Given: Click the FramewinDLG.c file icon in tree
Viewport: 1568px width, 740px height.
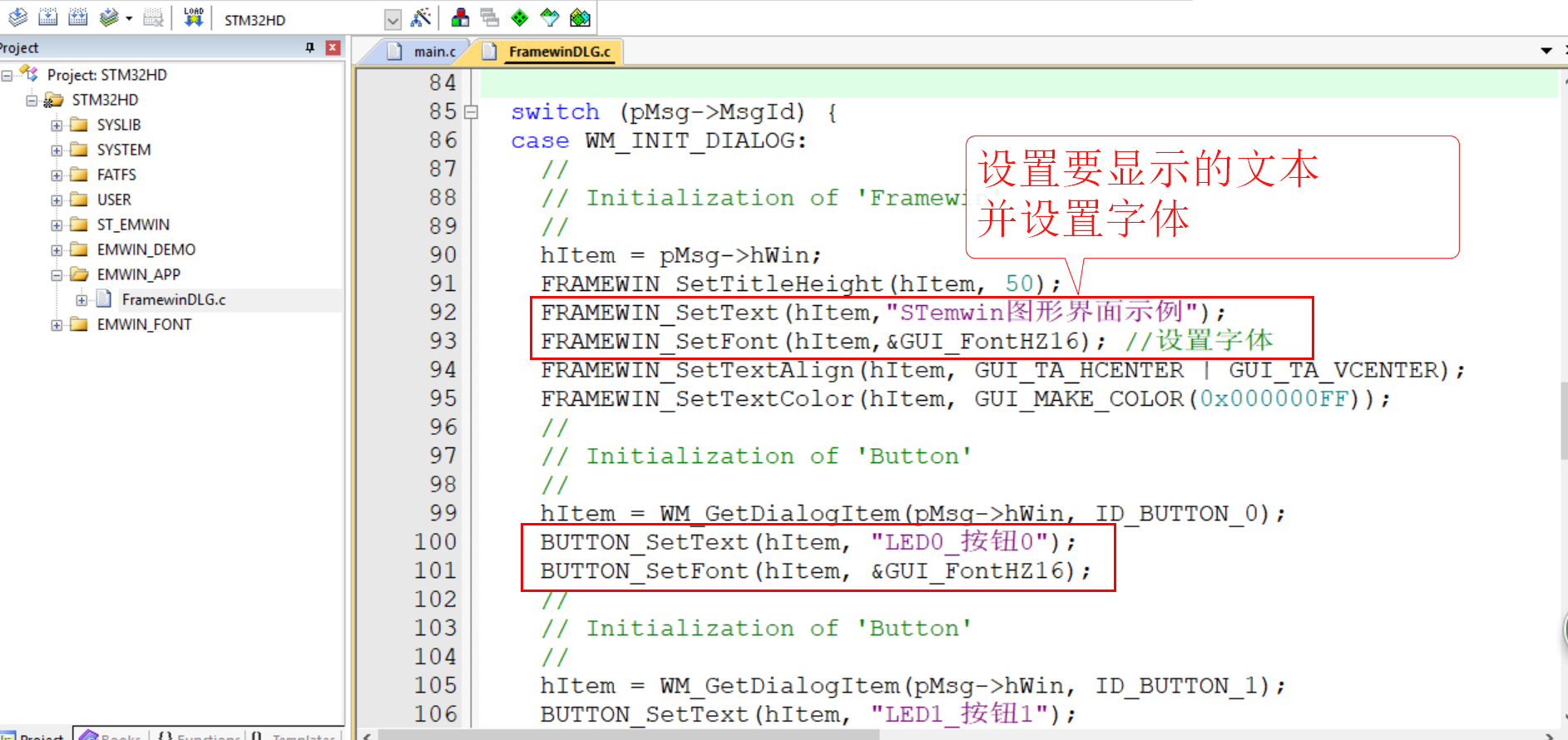Looking at the screenshot, I should [x=104, y=298].
